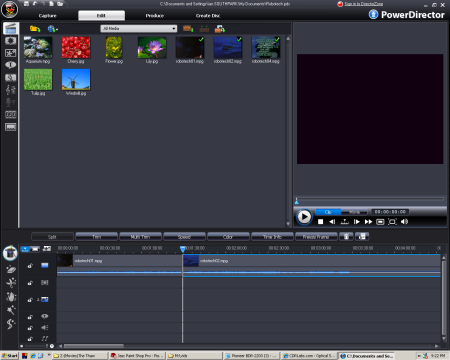The width and height of the screenshot is (450, 360).
Task: Open the preview volume control
Action: tap(404, 222)
